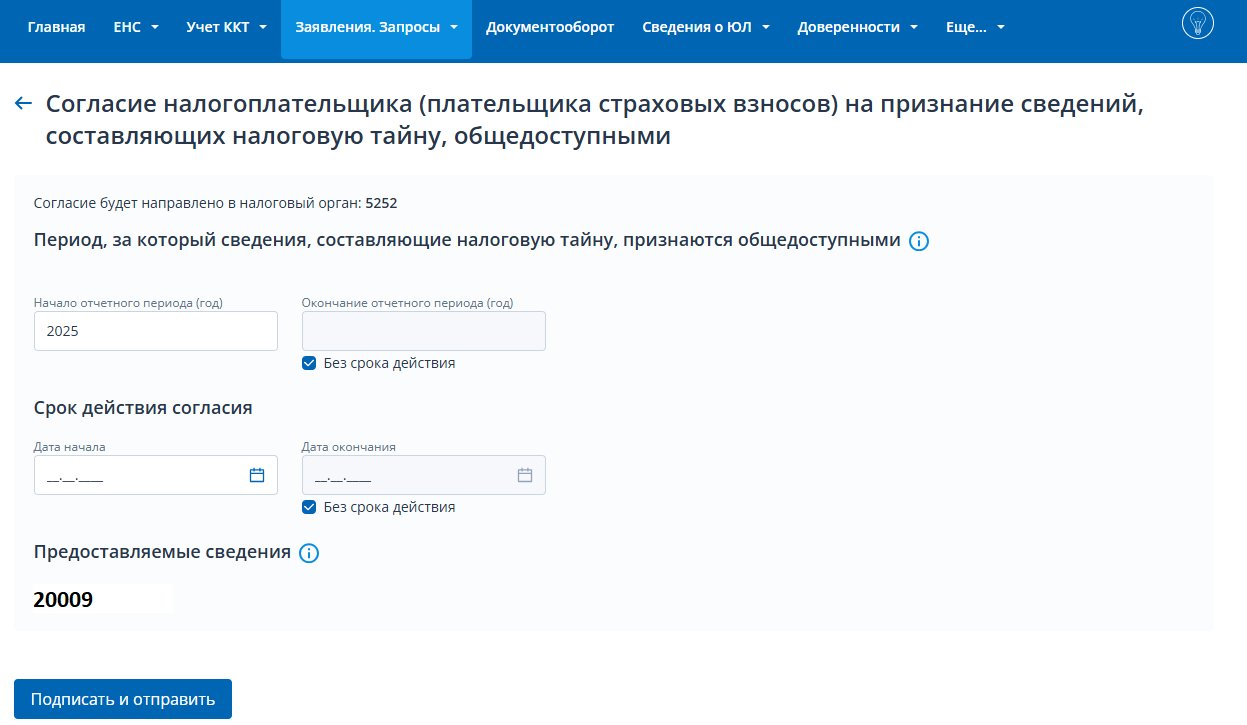Open the Документооборот section
The width and height of the screenshot is (1247, 725).
coord(550,28)
